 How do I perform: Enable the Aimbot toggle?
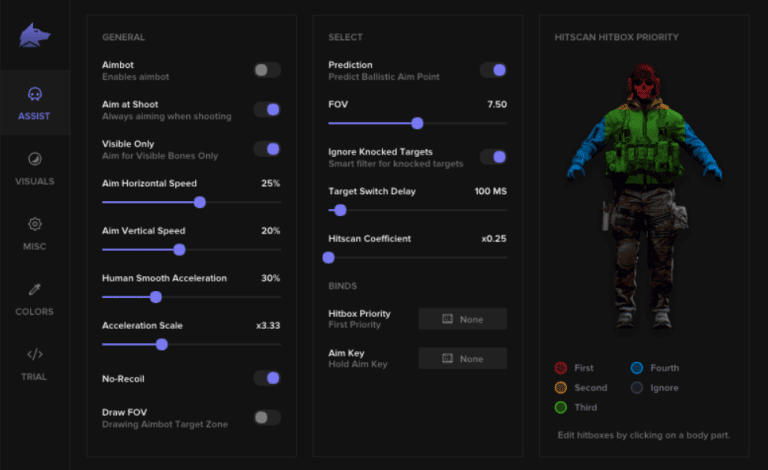pos(266,70)
